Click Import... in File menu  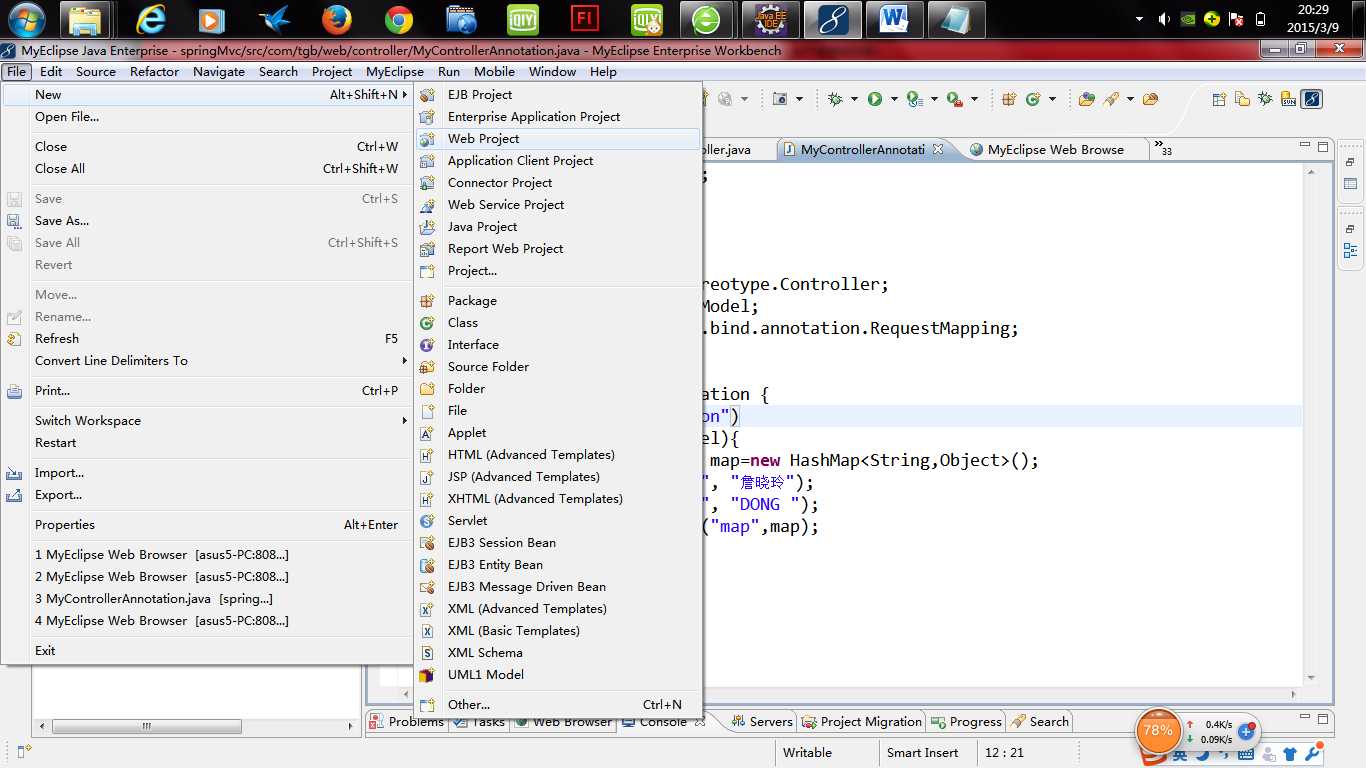click(x=209, y=473)
